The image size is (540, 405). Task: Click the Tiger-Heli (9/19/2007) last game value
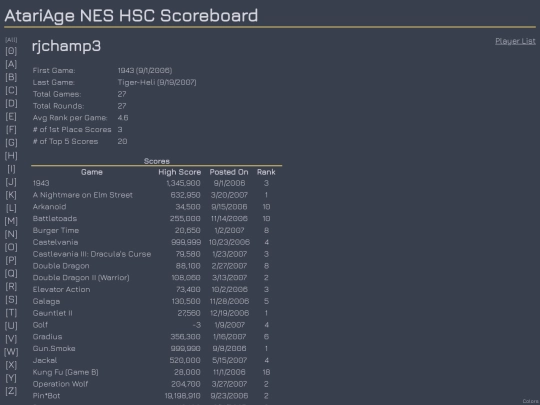157,82
